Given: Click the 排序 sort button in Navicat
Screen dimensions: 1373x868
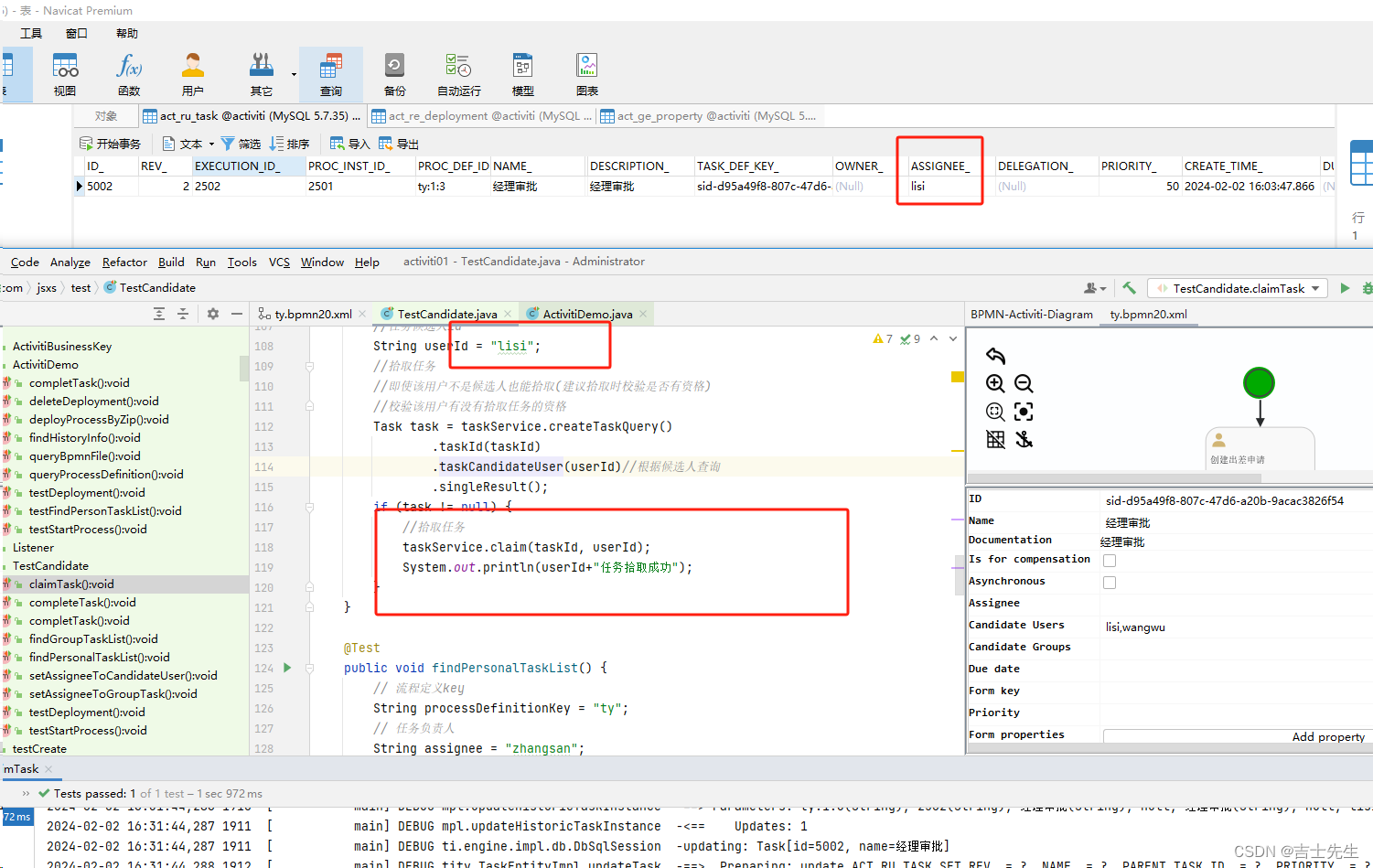Looking at the screenshot, I should 289,144.
